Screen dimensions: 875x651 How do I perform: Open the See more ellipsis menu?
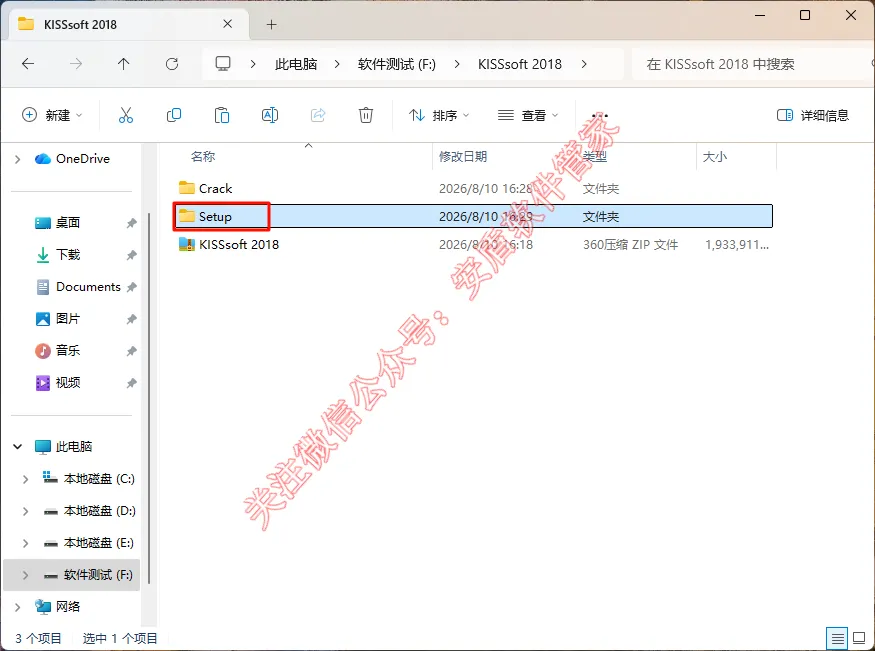[600, 115]
